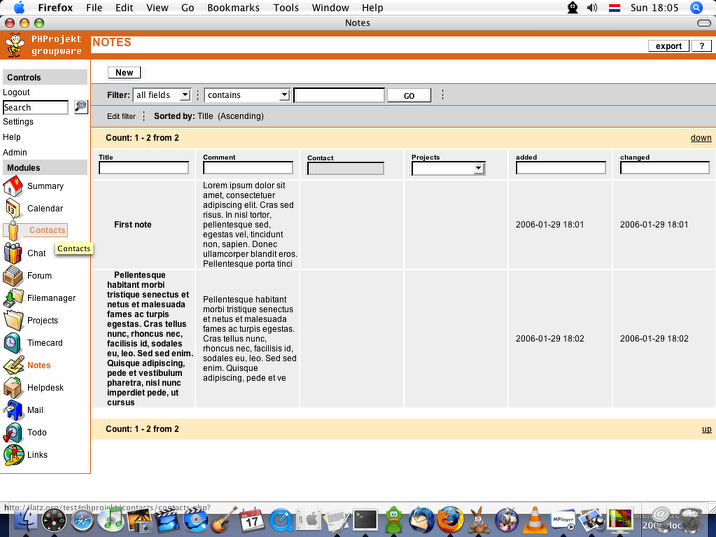
Task: Open the 'contains' filter condition dropdown
Action: coord(247,95)
